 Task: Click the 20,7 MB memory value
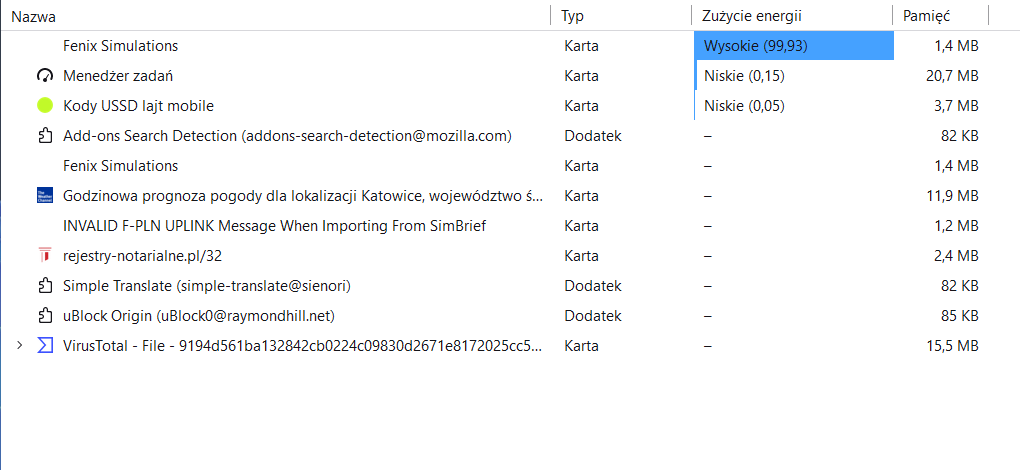coord(952,76)
